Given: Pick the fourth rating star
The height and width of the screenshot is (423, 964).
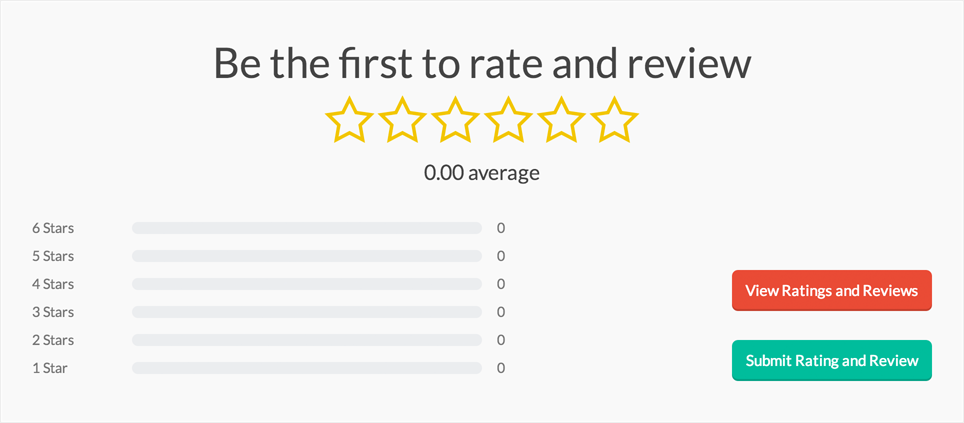Looking at the screenshot, I should tap(508, 120).
